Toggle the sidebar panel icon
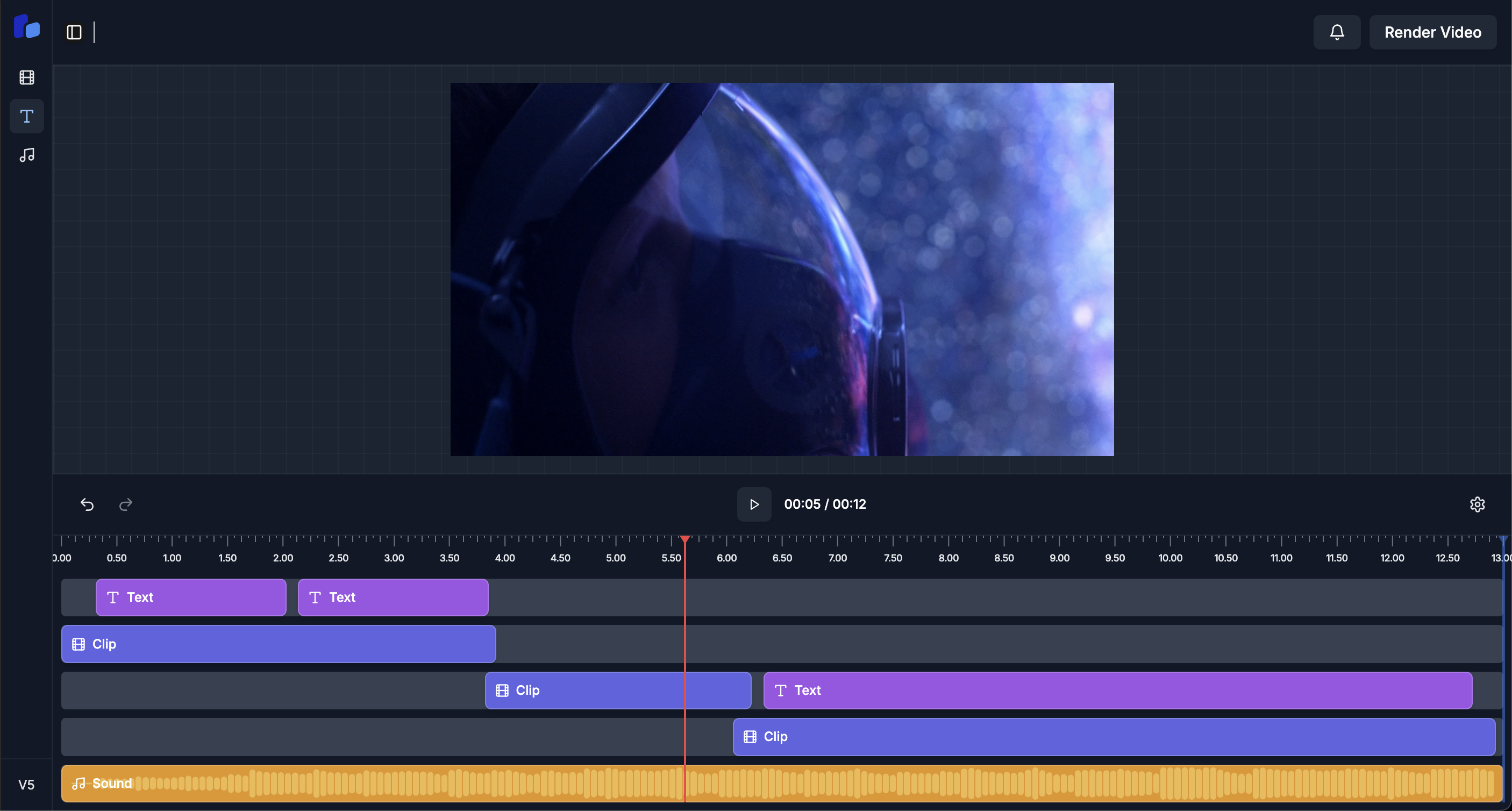 point(74,32)
